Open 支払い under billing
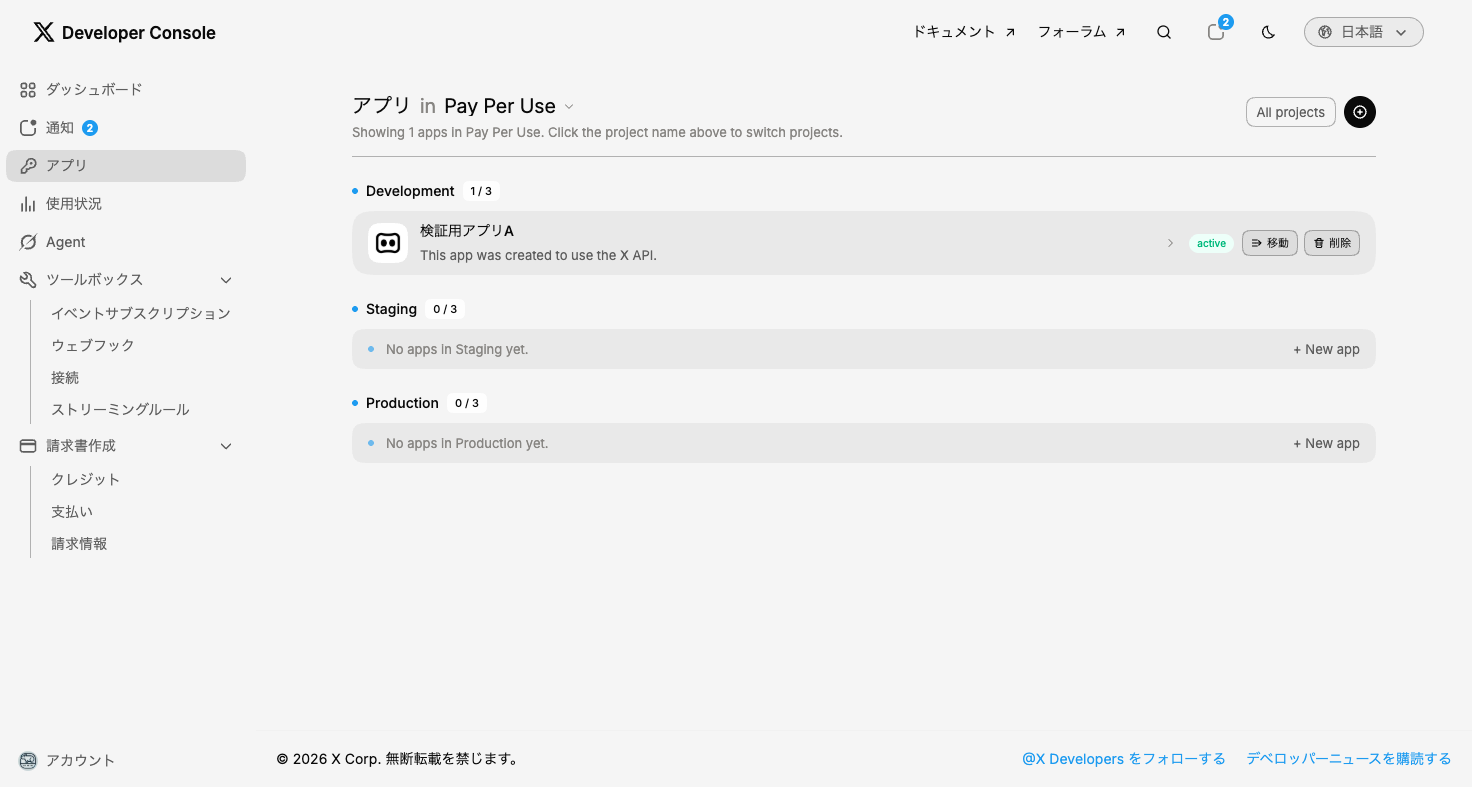 coord(72,511)
